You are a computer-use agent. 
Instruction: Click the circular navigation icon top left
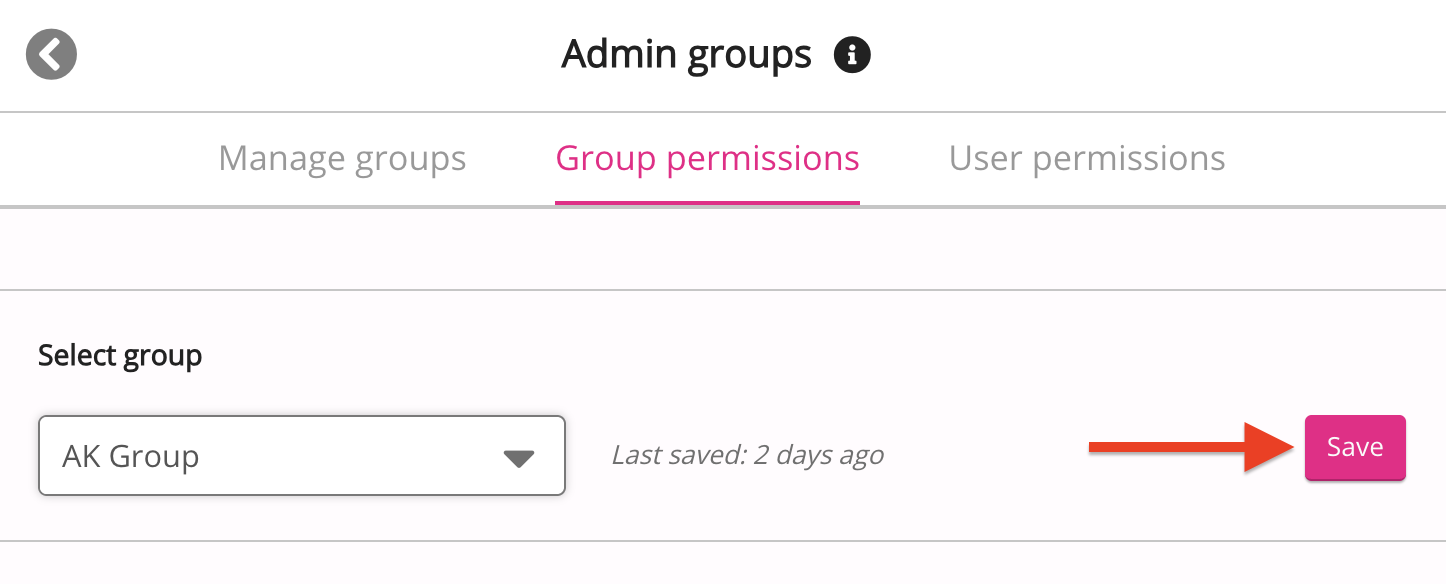coord(50,54)
